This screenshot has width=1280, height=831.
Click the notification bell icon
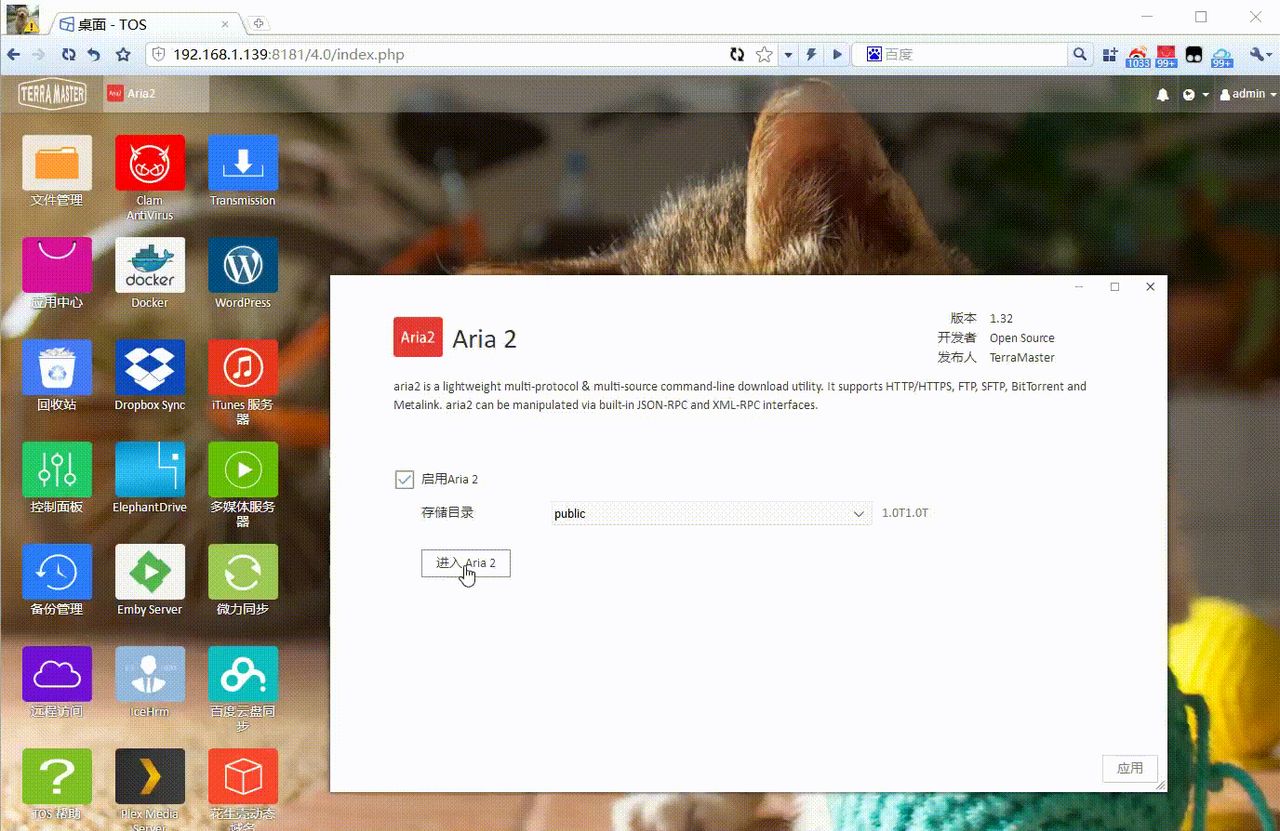(x=1163, y=94)
